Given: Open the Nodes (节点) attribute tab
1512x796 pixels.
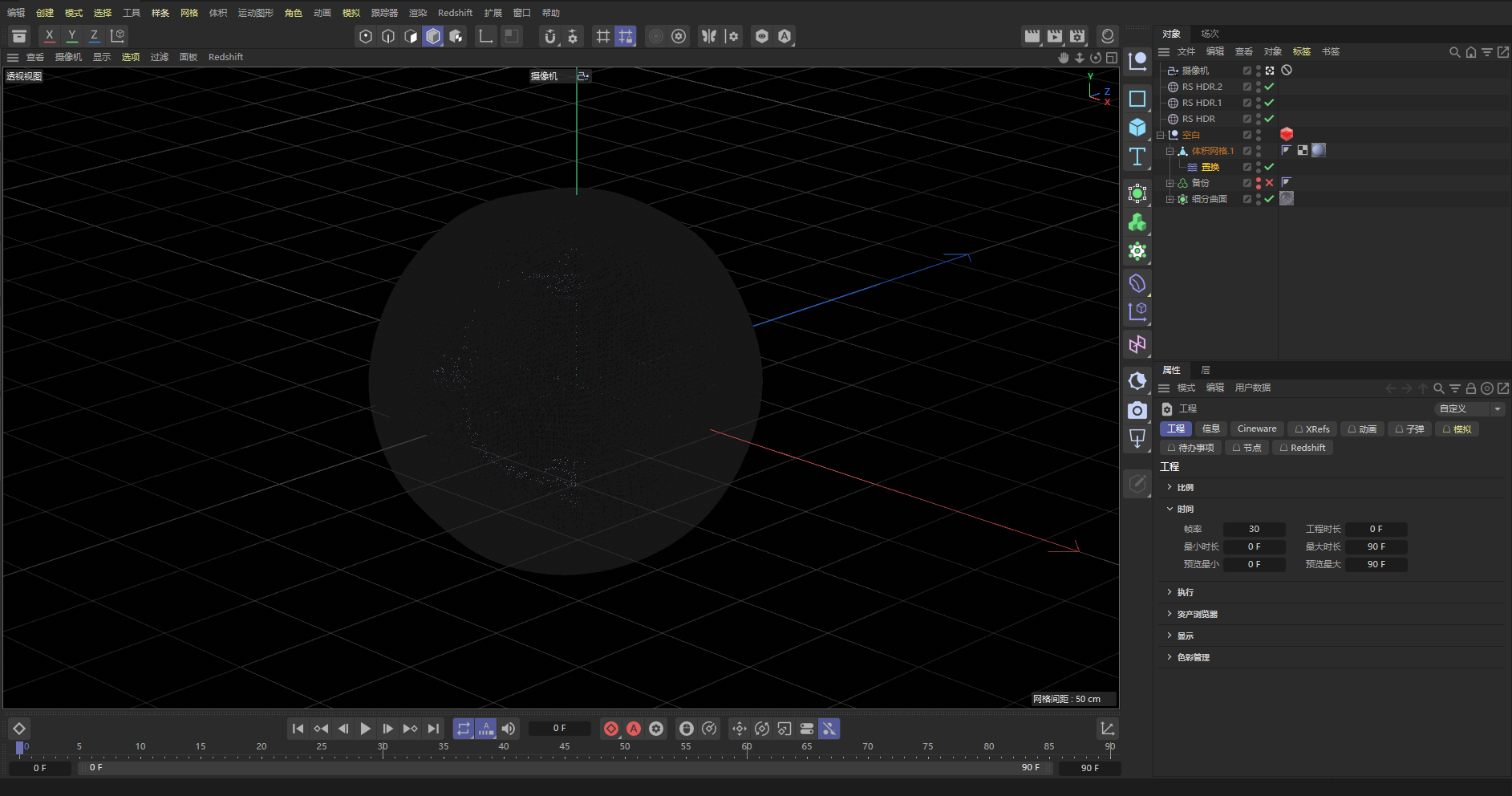Looking at the screenshot, I should [x=1246, y=448].
